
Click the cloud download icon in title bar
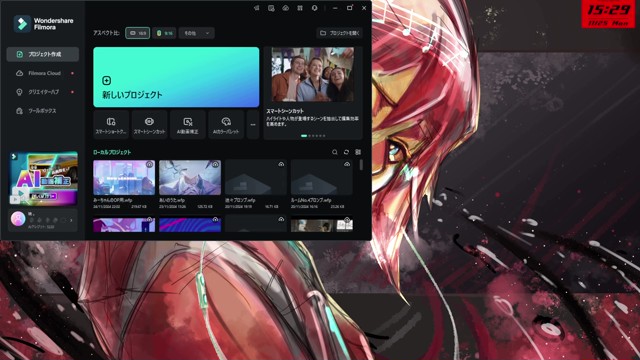285,8
